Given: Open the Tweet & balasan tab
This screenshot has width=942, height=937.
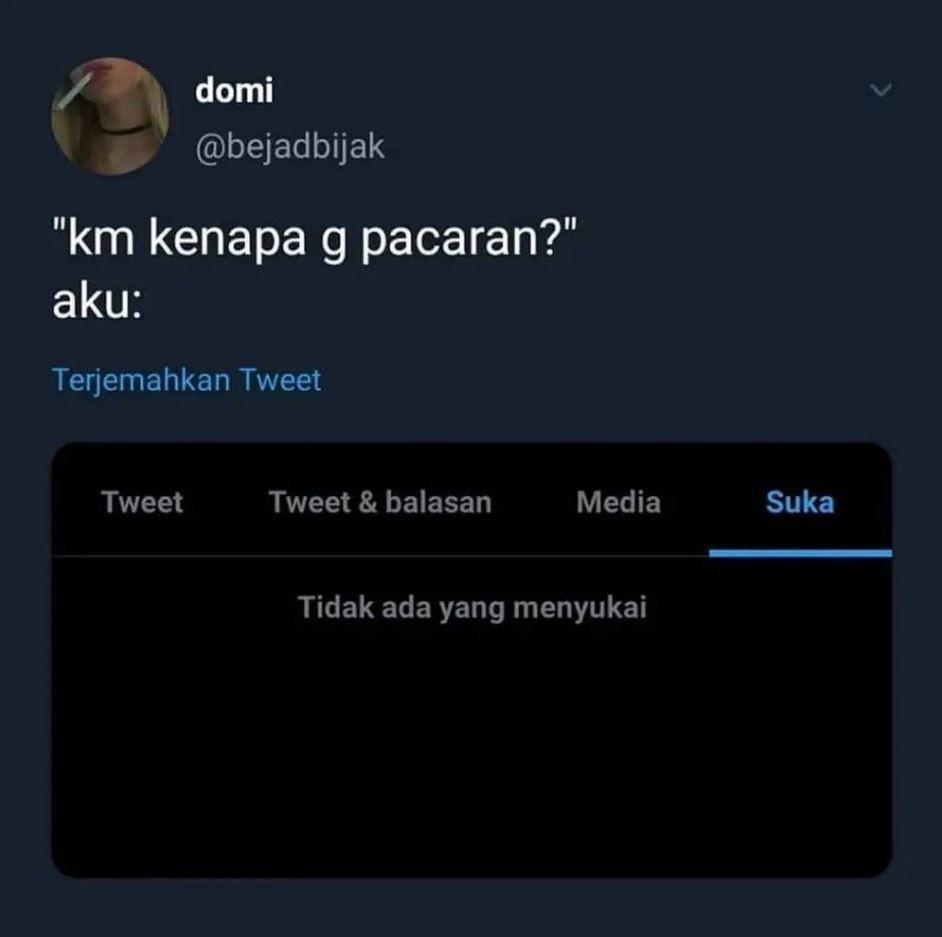Looking at the screenshot, I should [380, 502].
